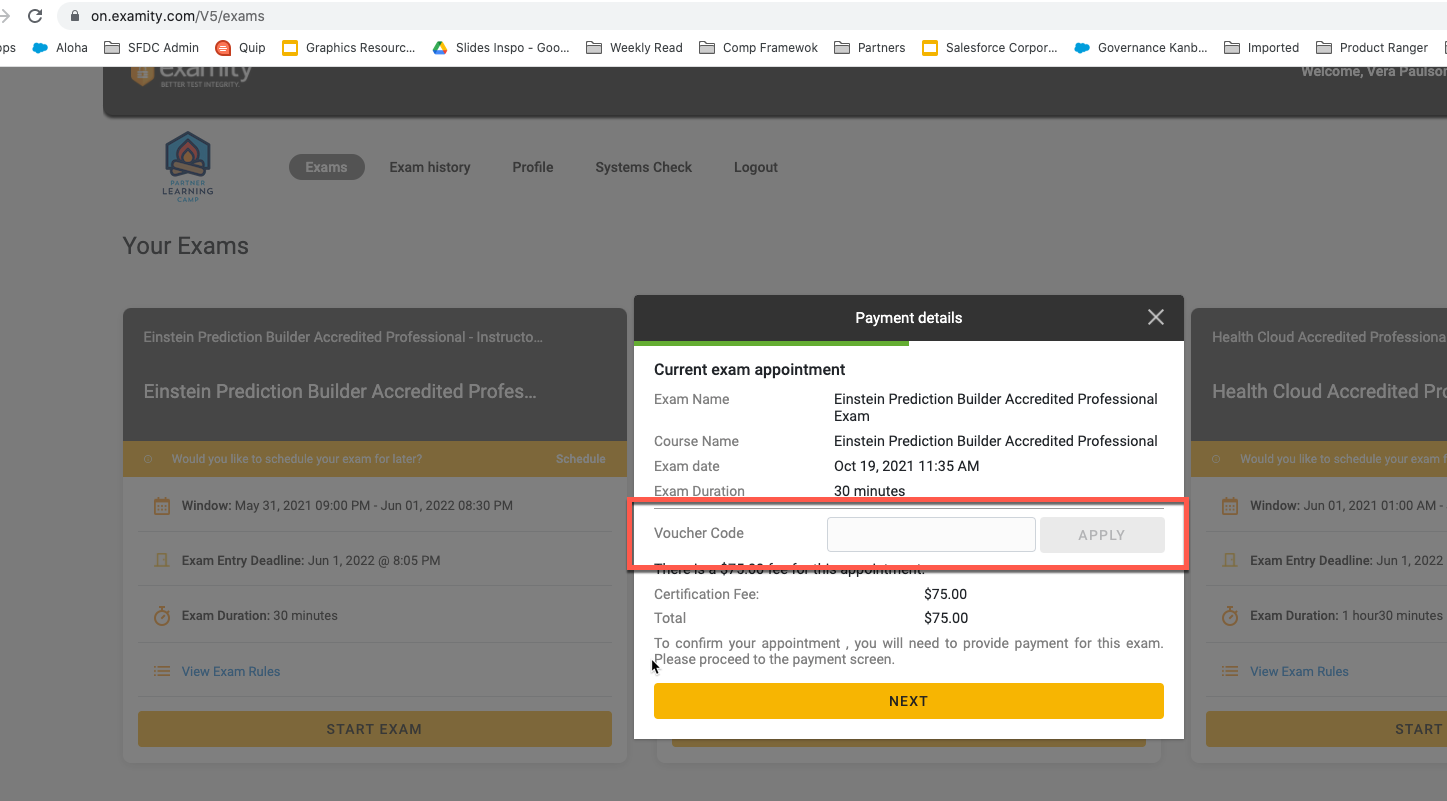The height and width of the screenshot is (801, 1447).
Task: Click Schedule link on Einstein exam card
Action: coord(580,459)
